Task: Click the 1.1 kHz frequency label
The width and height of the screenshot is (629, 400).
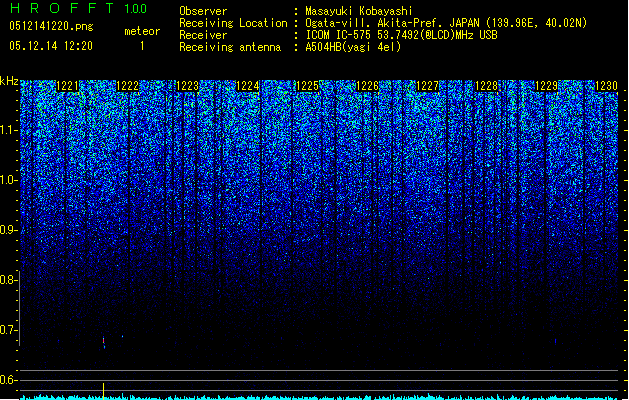Action: click(9, 130)
